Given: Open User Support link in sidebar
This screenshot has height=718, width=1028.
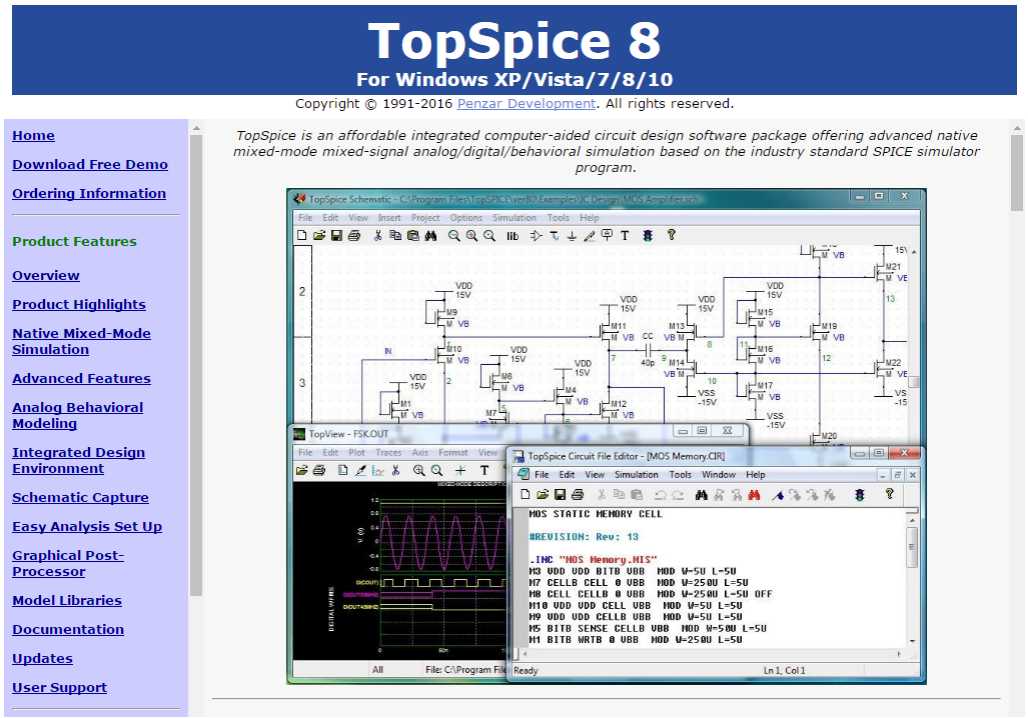Looking at the screenshot, I should 60,687.
